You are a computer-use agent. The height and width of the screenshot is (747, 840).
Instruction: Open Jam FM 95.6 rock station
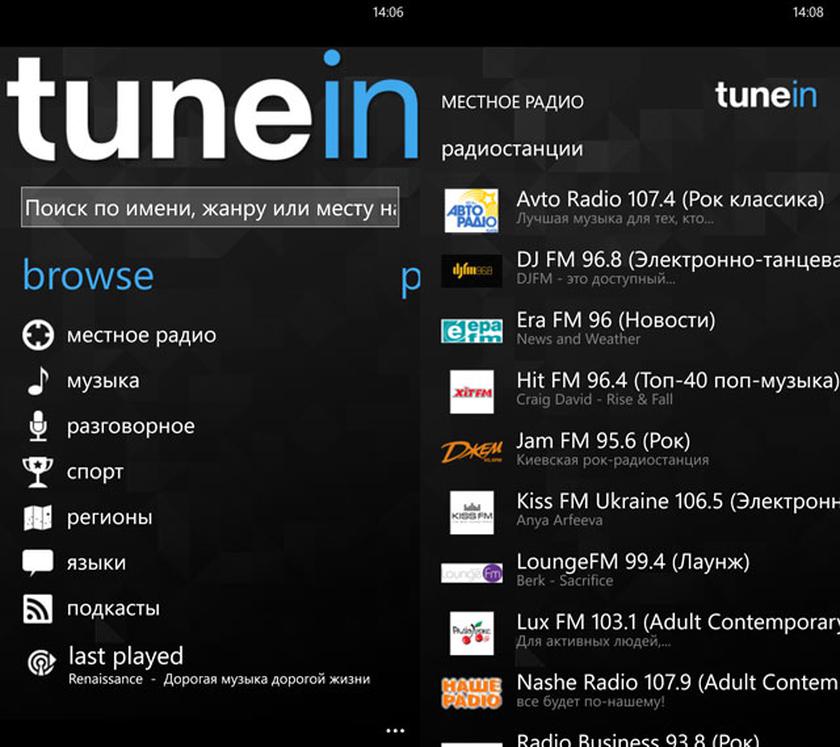coord(602,441)
